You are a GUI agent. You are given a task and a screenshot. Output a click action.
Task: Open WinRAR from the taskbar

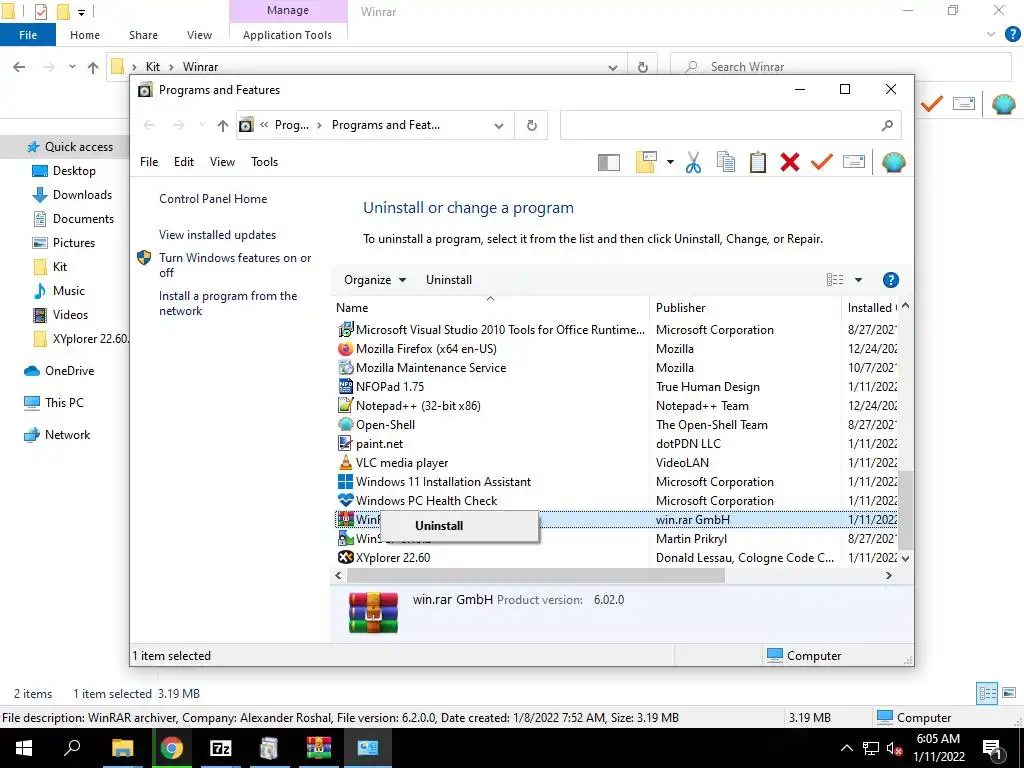coord(319,748)
